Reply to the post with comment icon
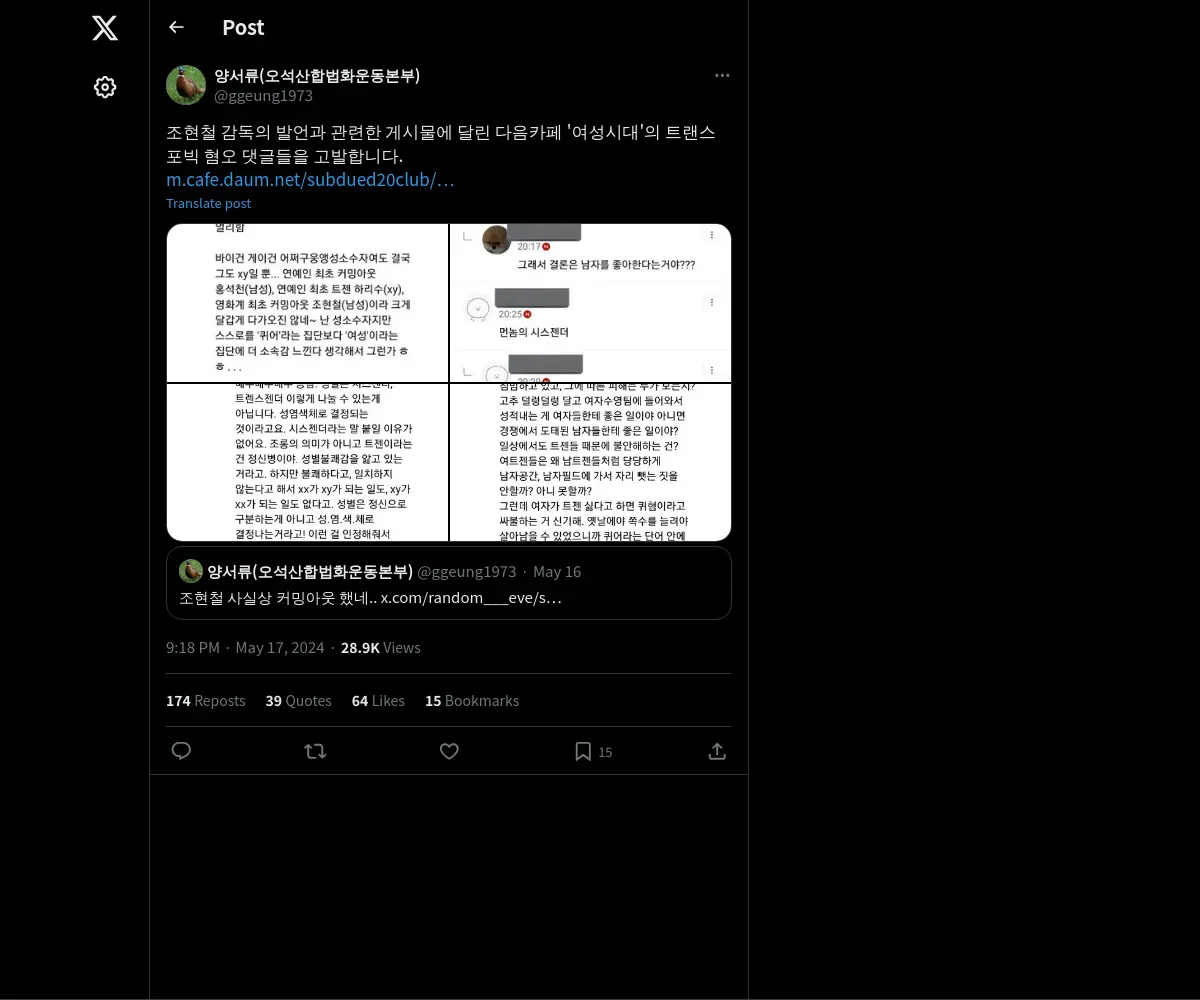The image size is (1200, 1000). 181,751
